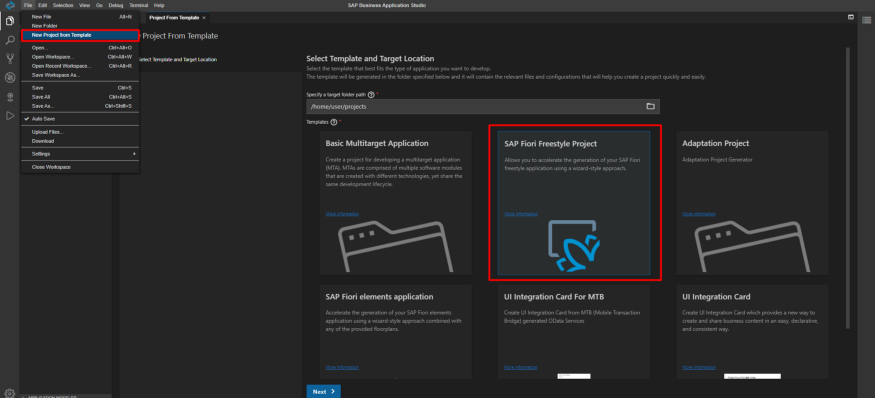This screenshot has width=875, height=398.
Task: Click the SAP Business Application Studio logo
Action: coord(9,5)
